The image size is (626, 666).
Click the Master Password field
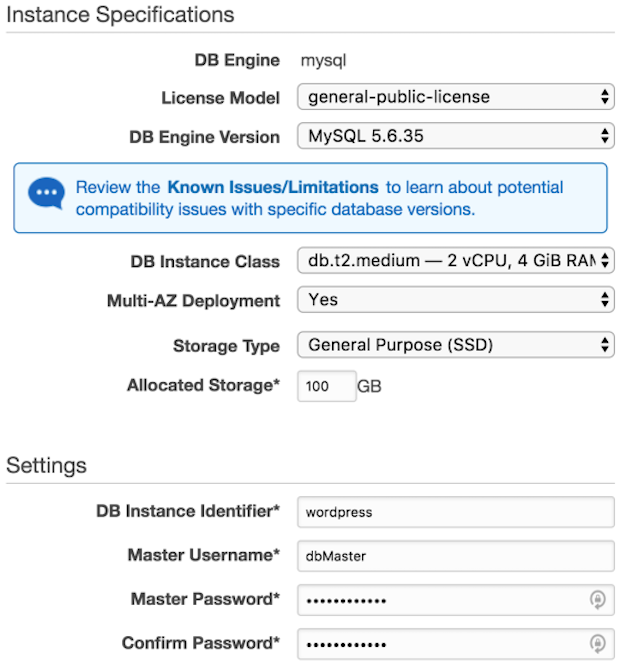[x=456, y=600]
